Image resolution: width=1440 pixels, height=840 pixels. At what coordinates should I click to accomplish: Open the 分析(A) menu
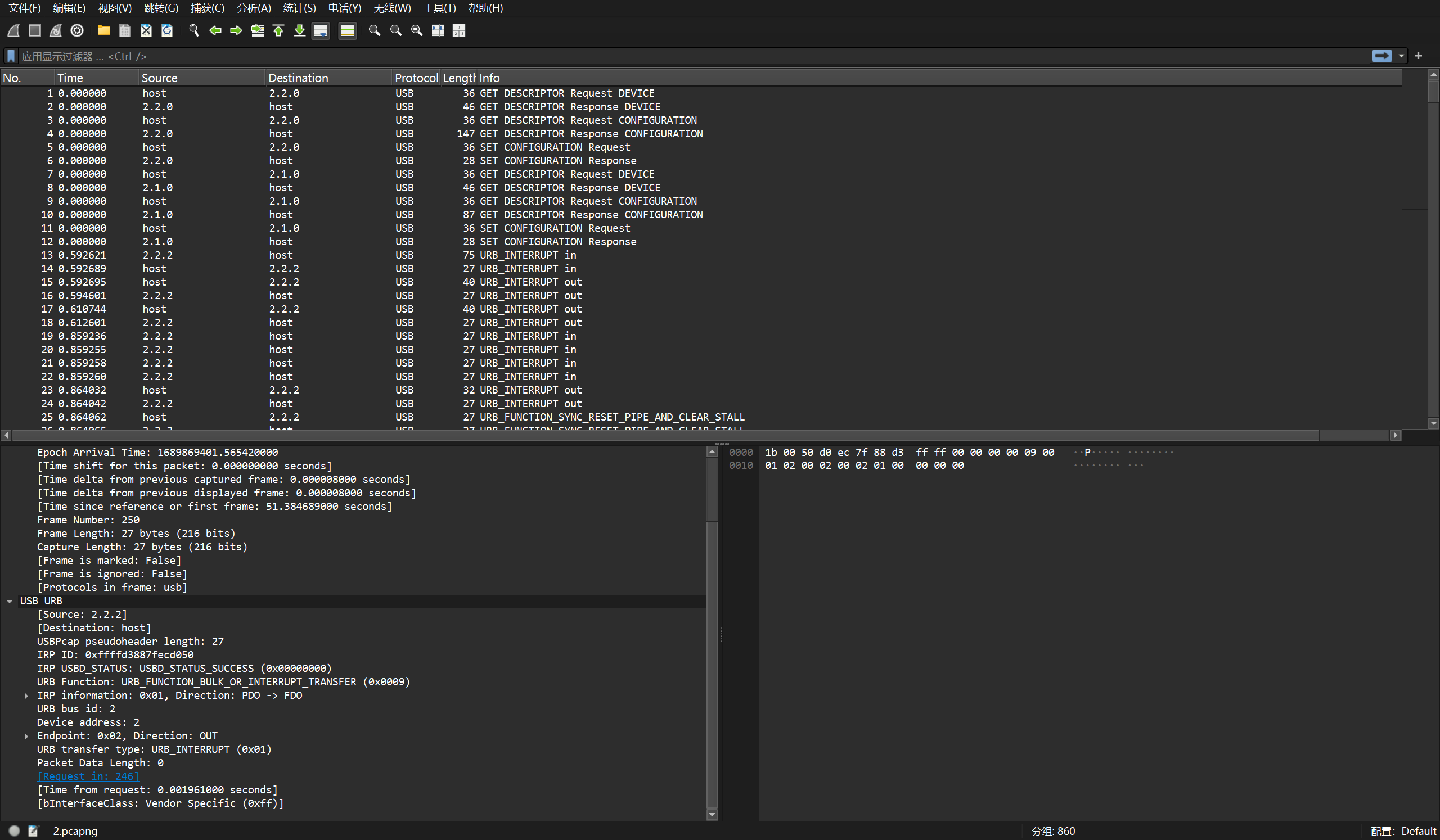coord(253,8)
